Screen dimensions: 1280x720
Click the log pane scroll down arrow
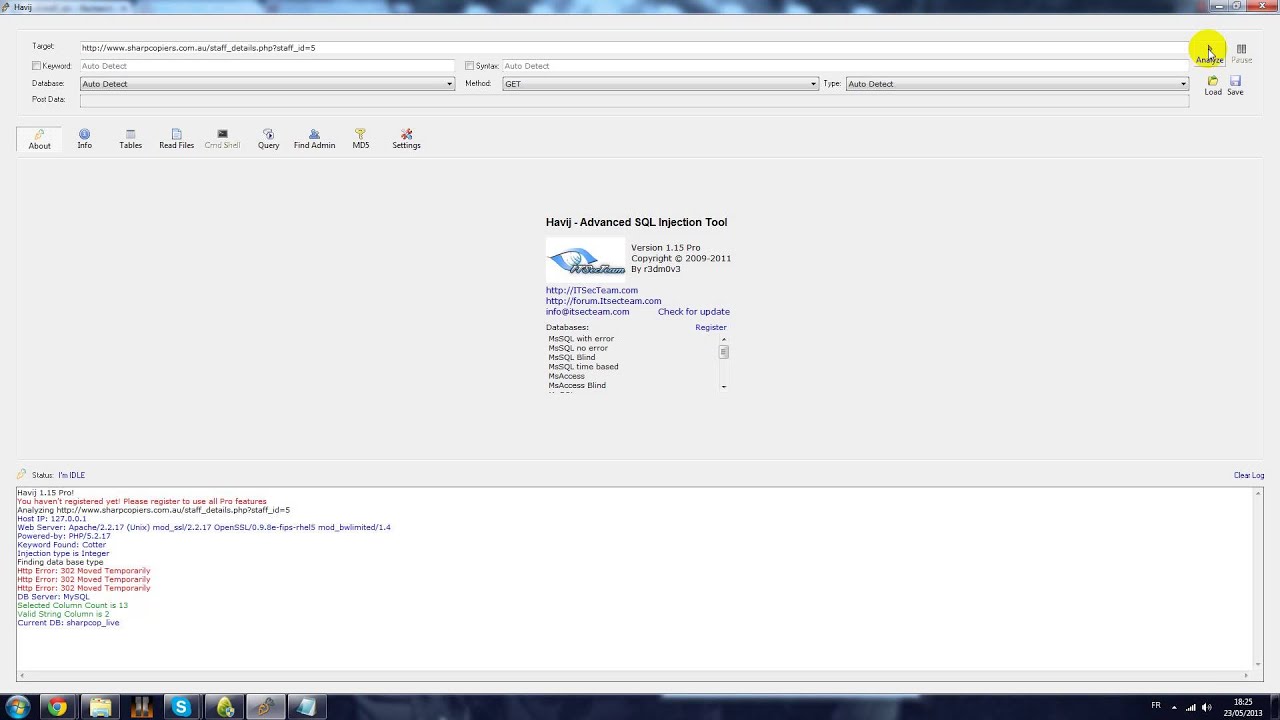[1259, 663]
